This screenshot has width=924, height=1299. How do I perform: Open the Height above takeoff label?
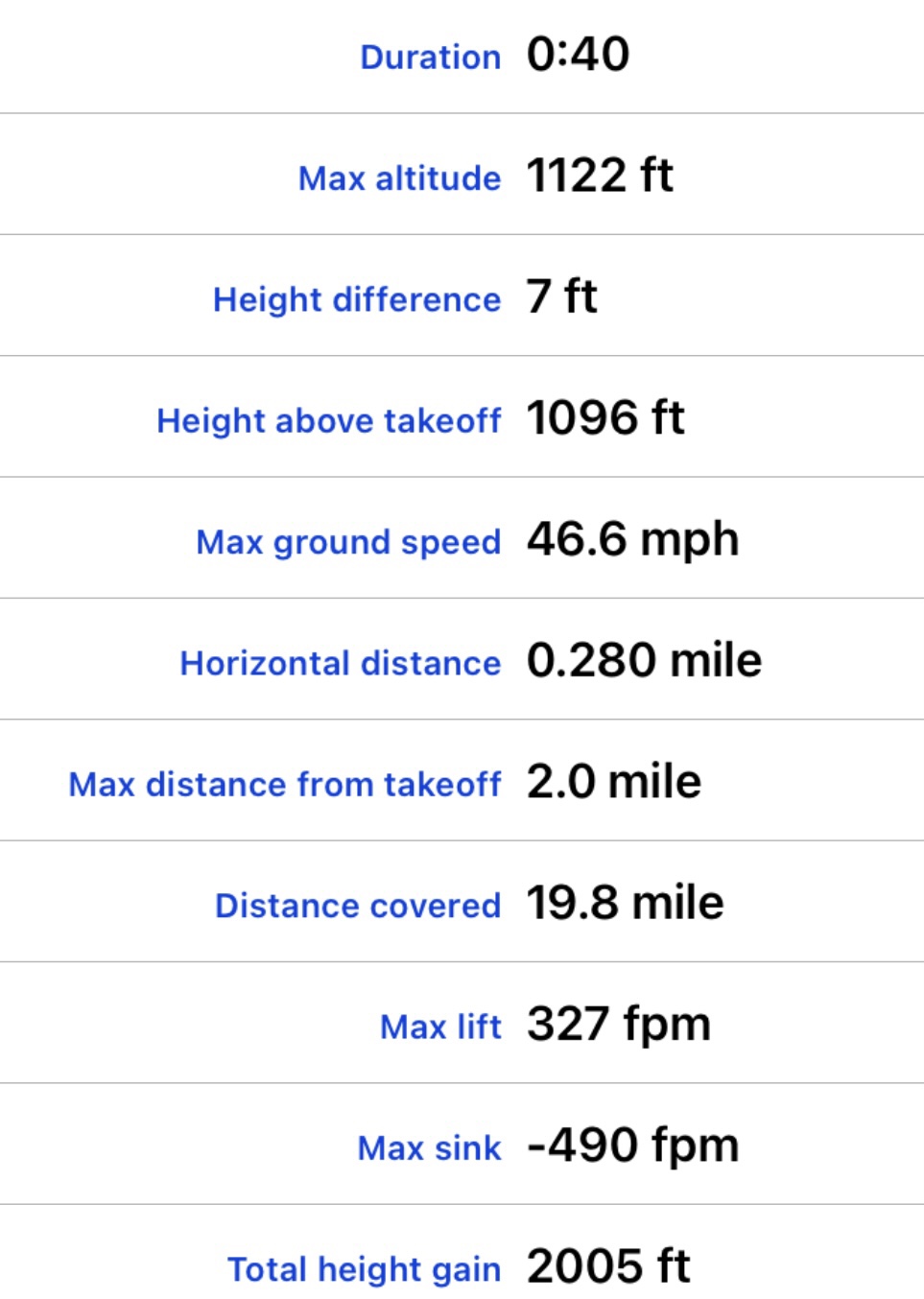[328, 420]
